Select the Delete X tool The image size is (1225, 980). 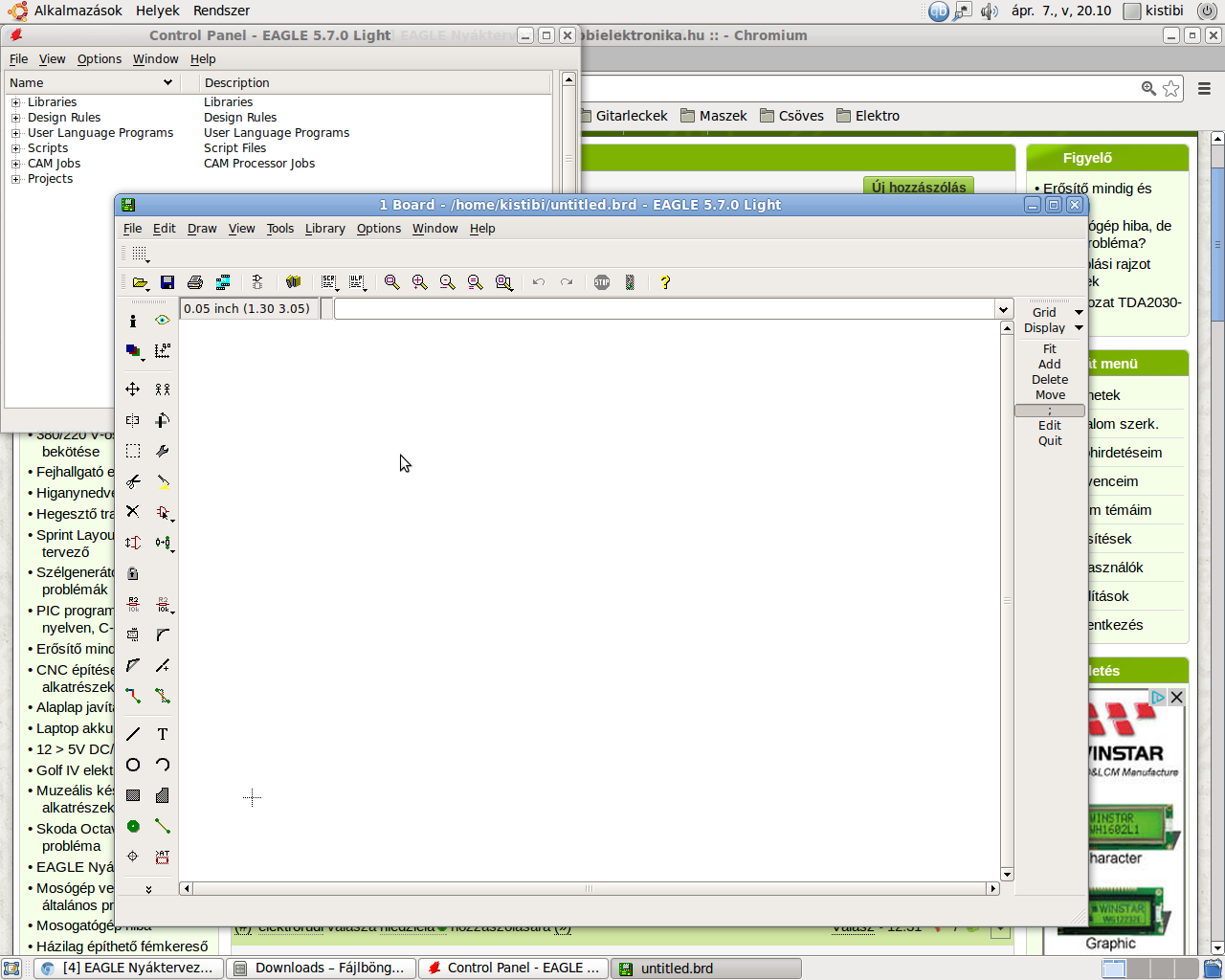point(133,512)
